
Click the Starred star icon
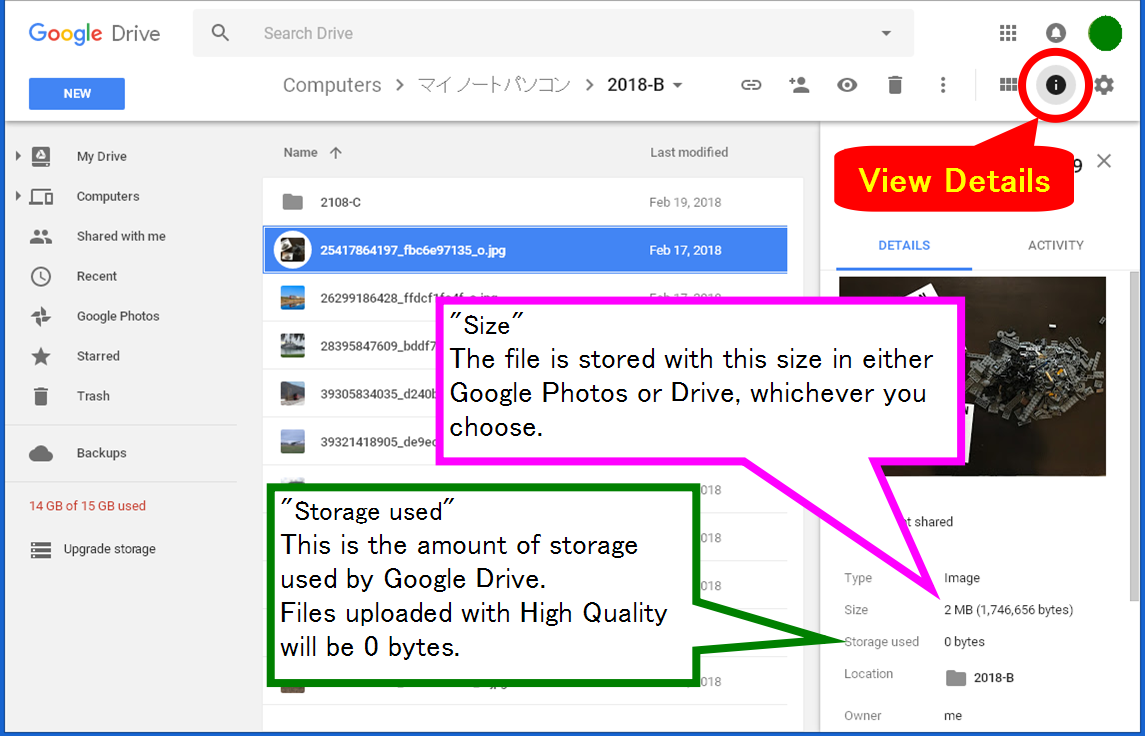click(x=41, y=356)
